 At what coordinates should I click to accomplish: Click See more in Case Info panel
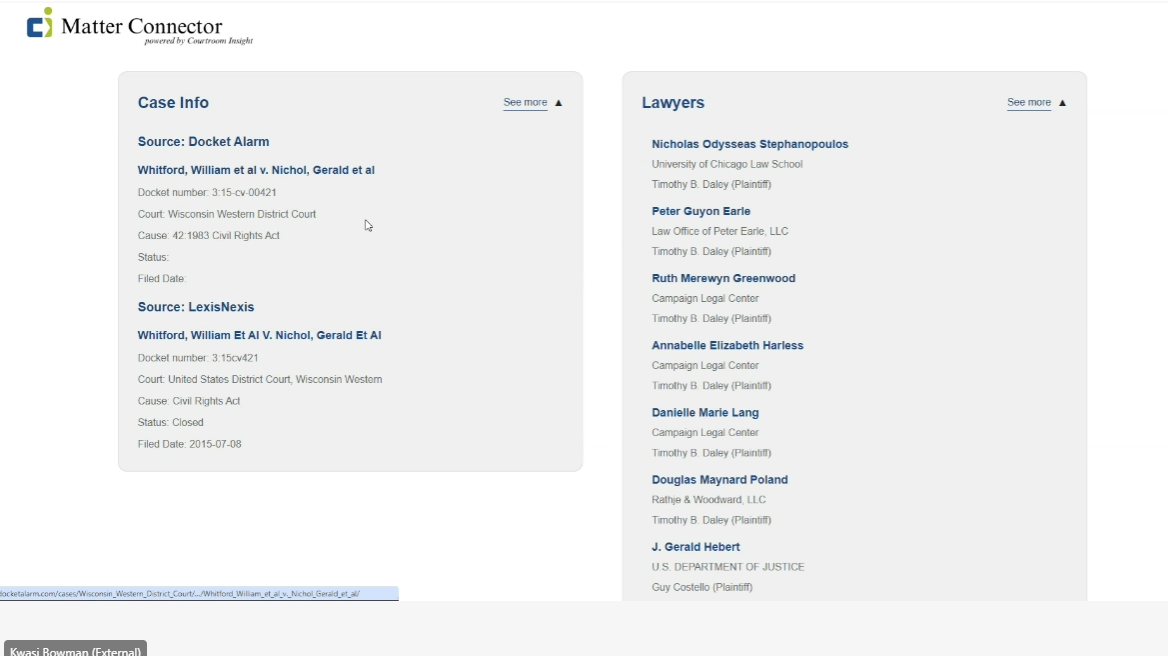(x=525, y=103)
